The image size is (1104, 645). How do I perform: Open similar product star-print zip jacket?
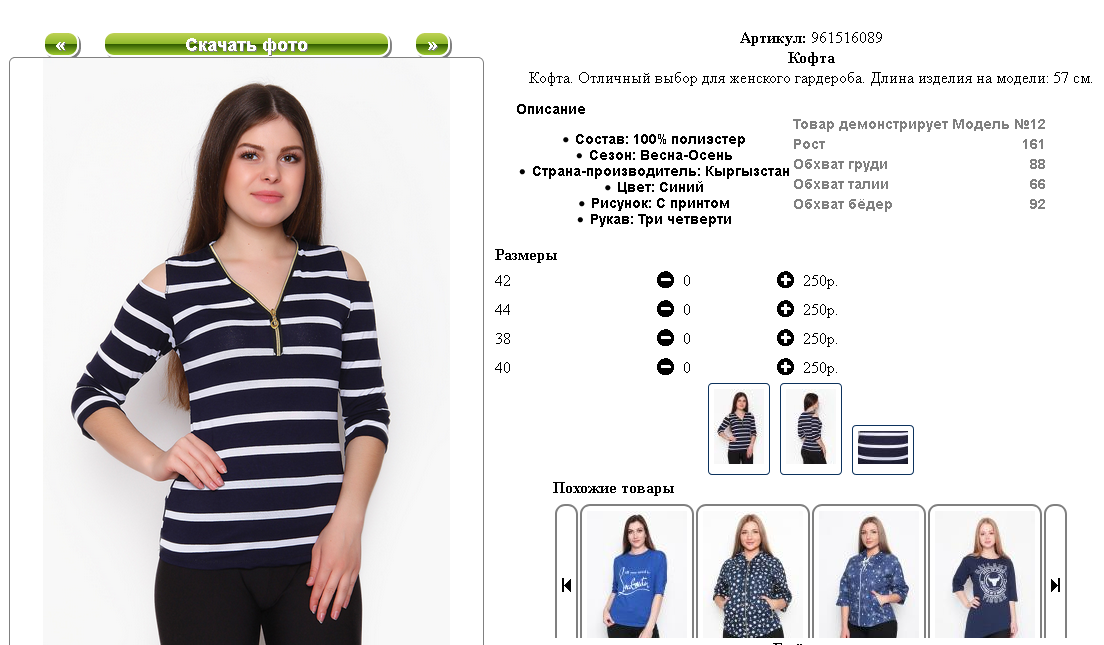click(x=753, y=573)
